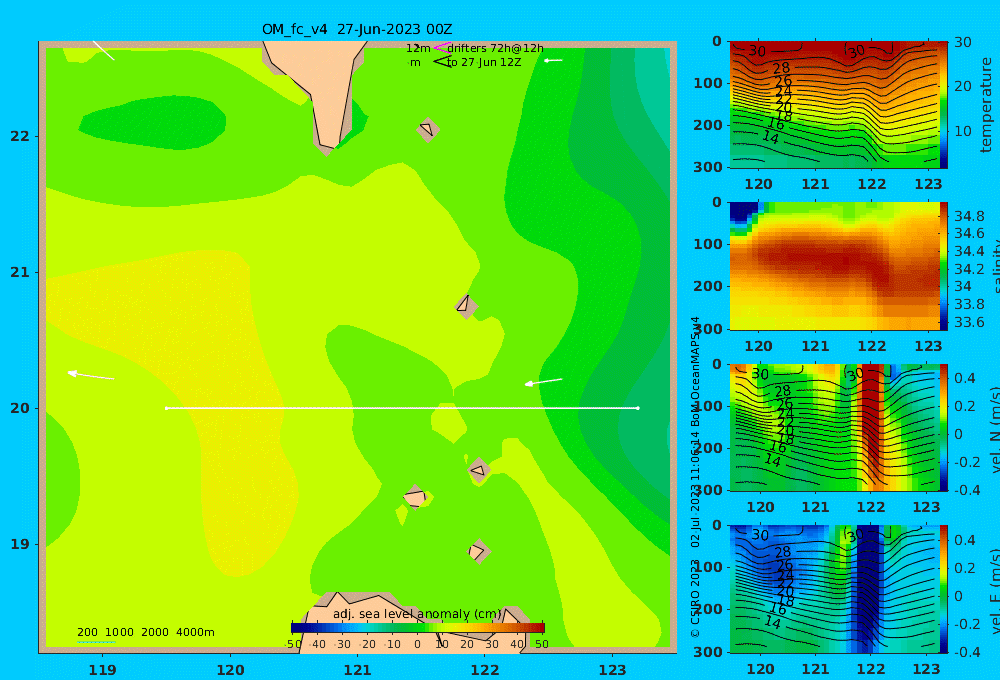Click latitude label 19 on the main map

(x=20, y=544)
